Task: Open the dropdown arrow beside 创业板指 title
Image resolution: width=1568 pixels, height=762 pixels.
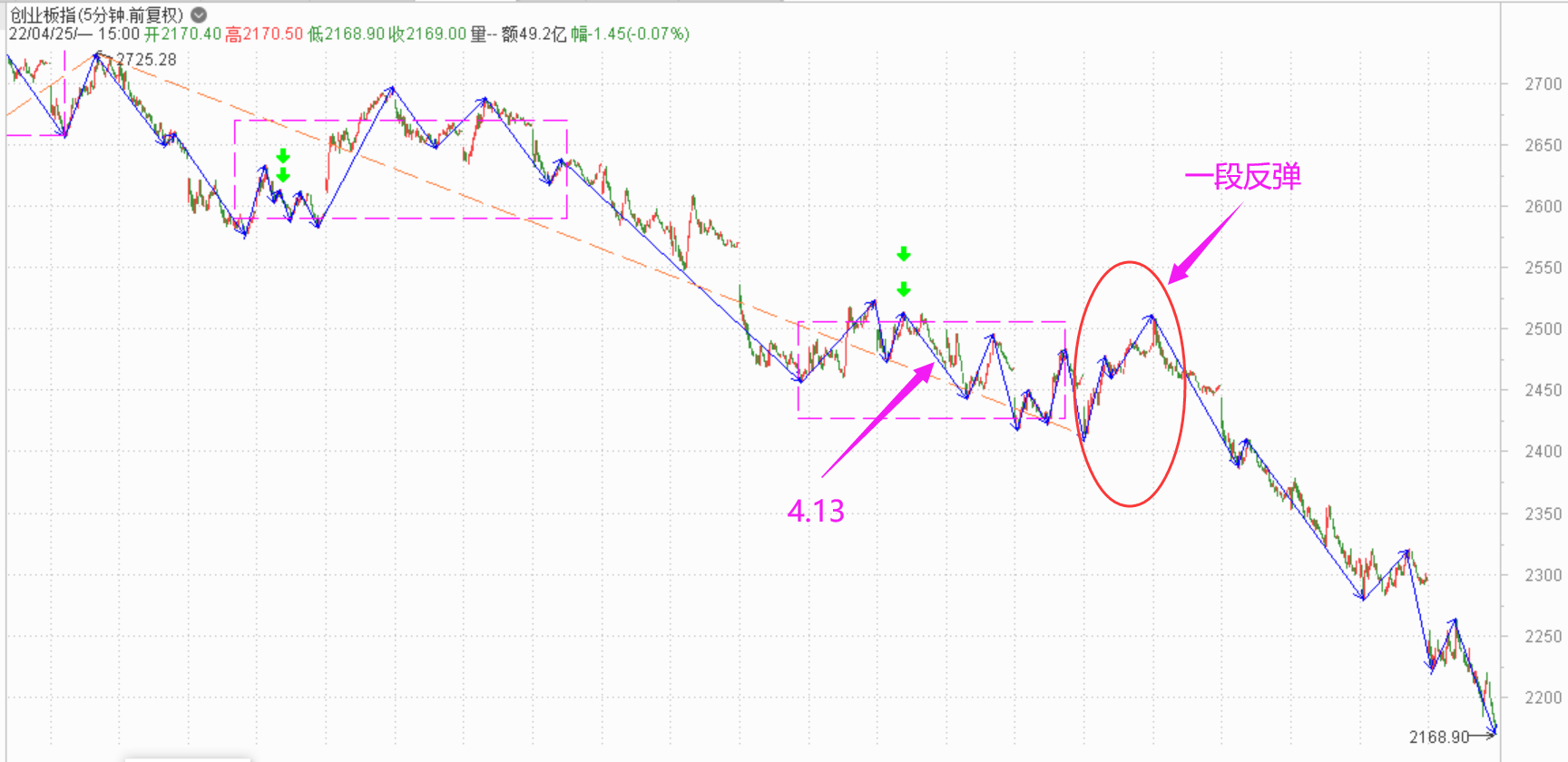Action: [x=199, y=15]
